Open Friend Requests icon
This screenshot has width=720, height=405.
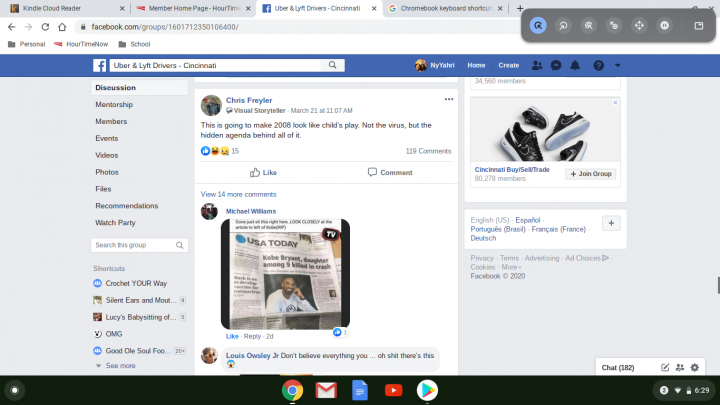click(537, 65)
